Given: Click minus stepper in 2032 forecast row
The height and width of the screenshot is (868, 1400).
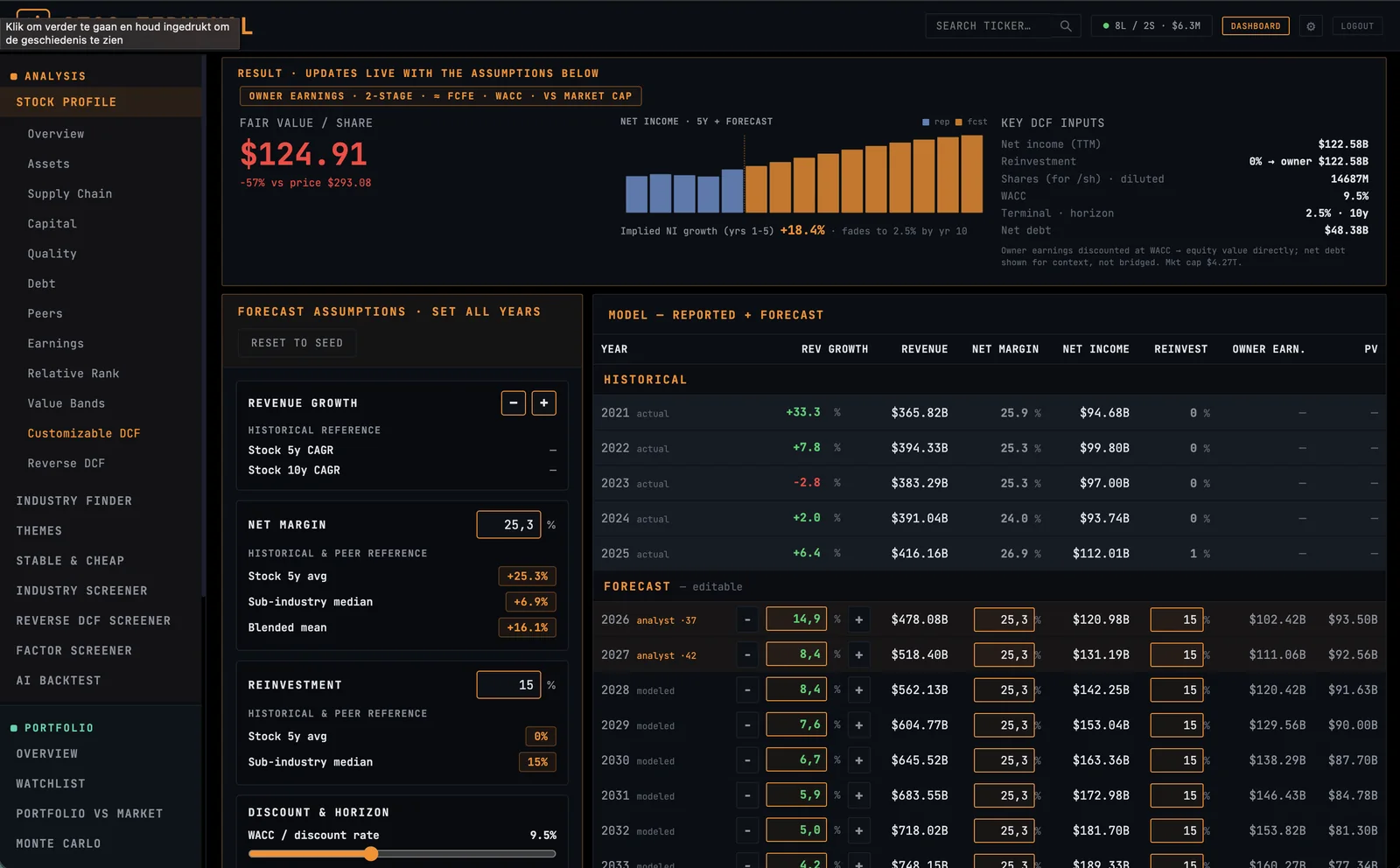Looking at the screenshot, I should pos(747,830).
